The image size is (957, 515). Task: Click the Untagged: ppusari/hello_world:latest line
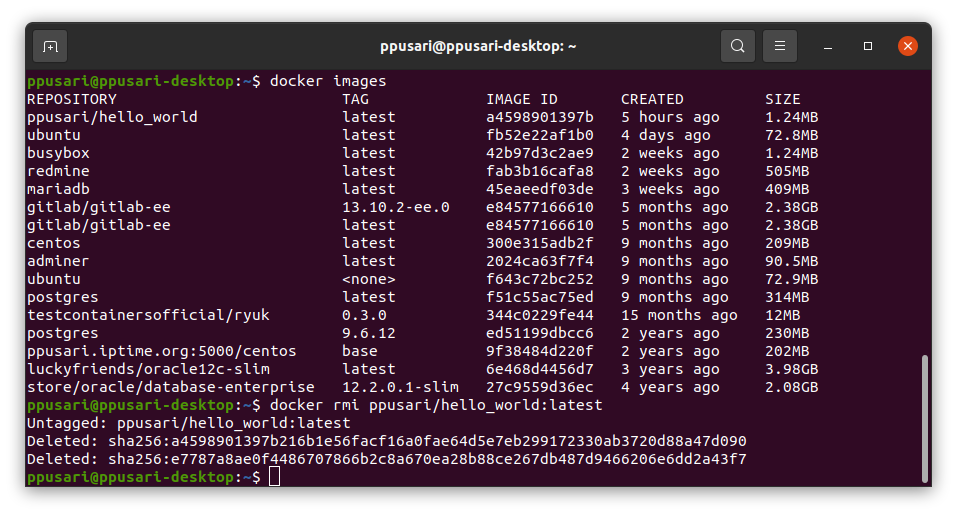[189, 423]
